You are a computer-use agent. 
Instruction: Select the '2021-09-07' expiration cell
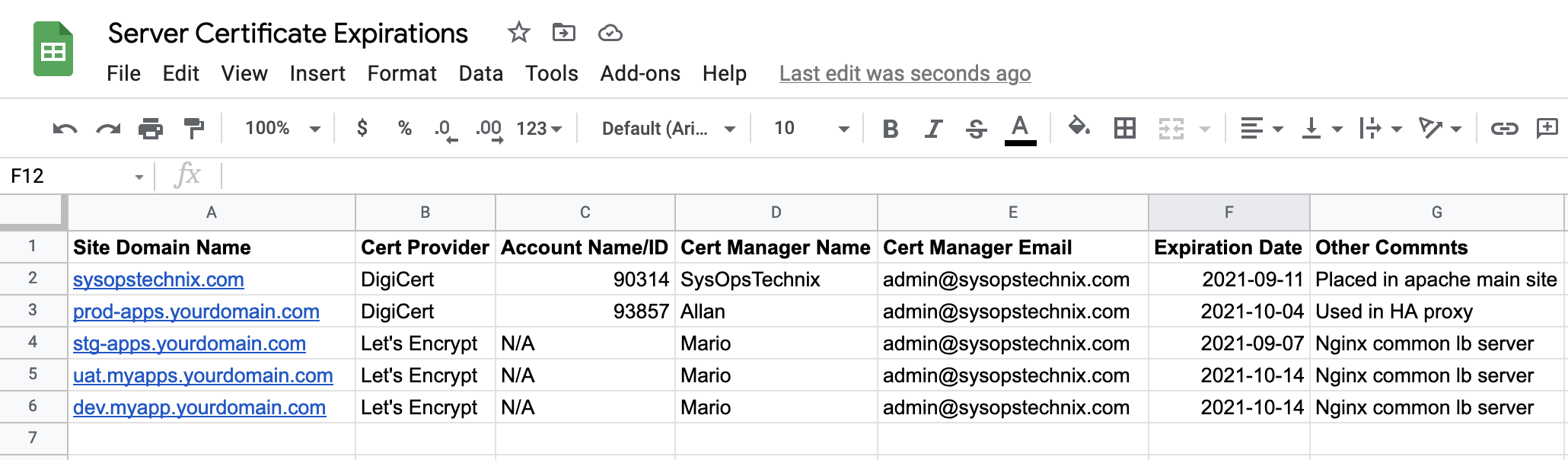point(1229,343)
